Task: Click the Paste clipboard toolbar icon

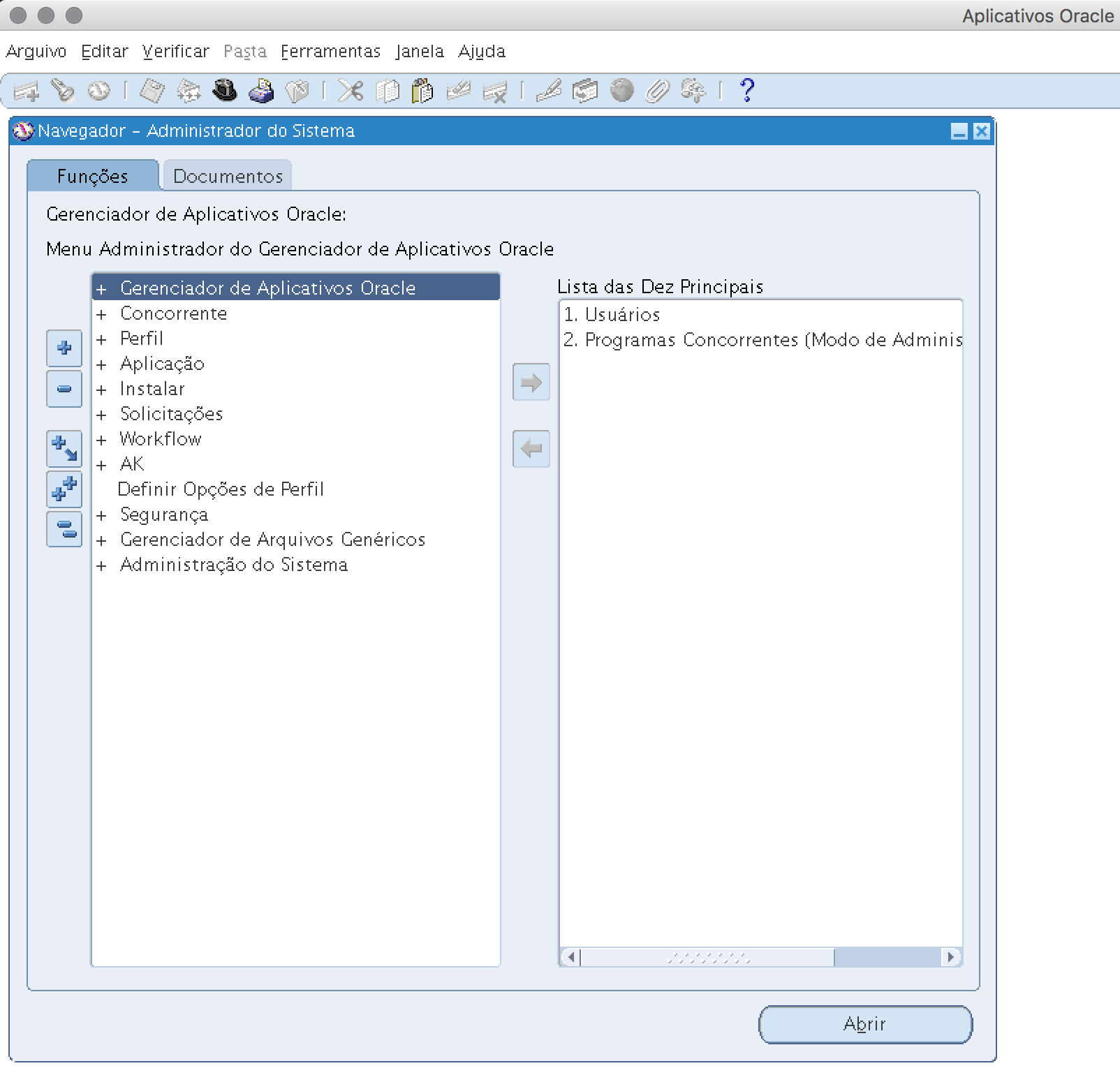Action: coord(422,91)
